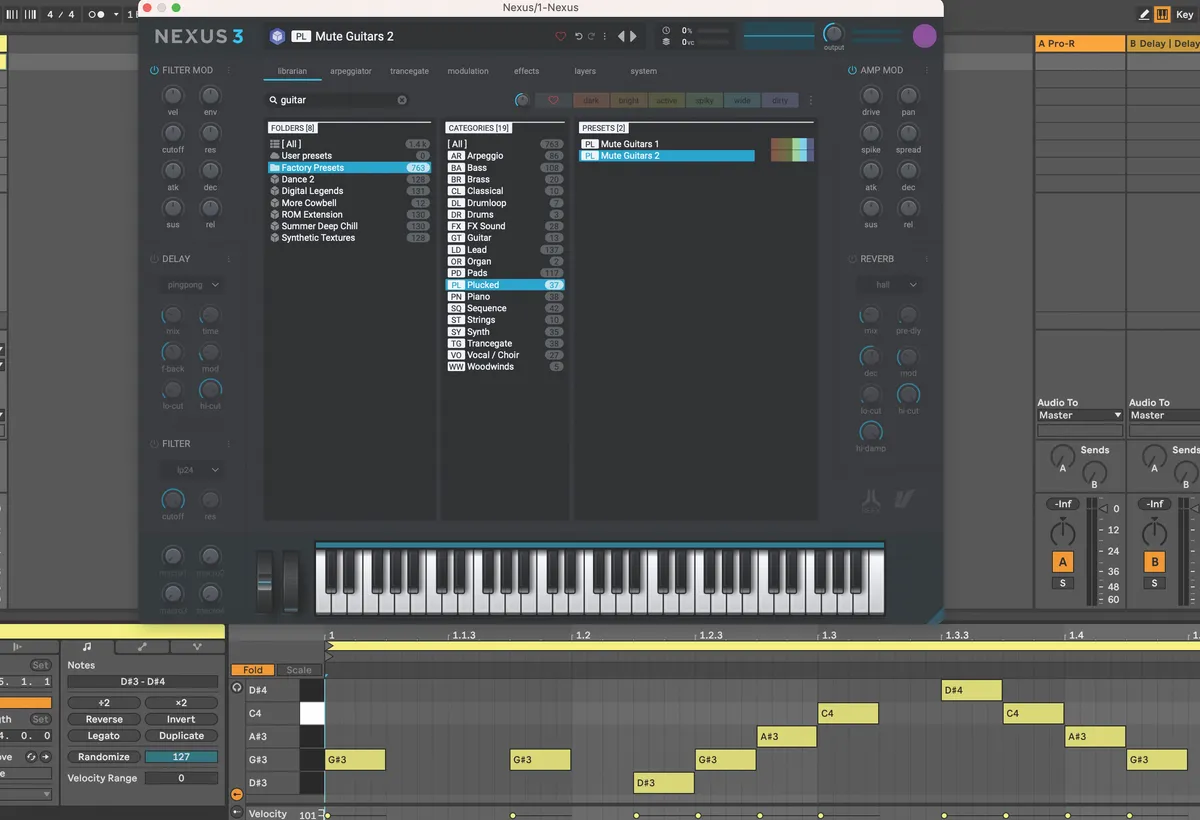This screenshot has width=1200, height=820.
Task: Open the tag filter options dots
Action: tap(811, 100)
